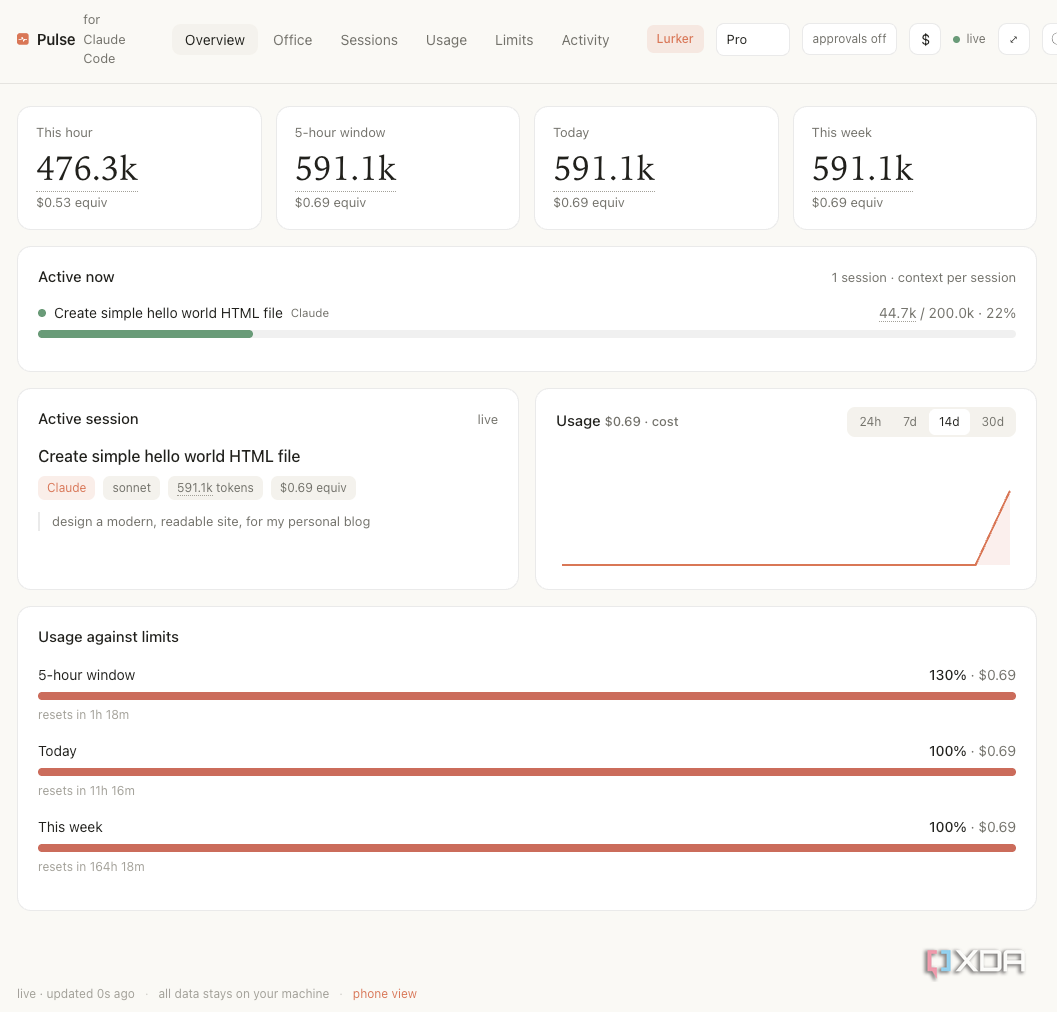This screenshot has height=1012, width=1057.
Task: Open the Sessions tab
Action: point(369,40)
